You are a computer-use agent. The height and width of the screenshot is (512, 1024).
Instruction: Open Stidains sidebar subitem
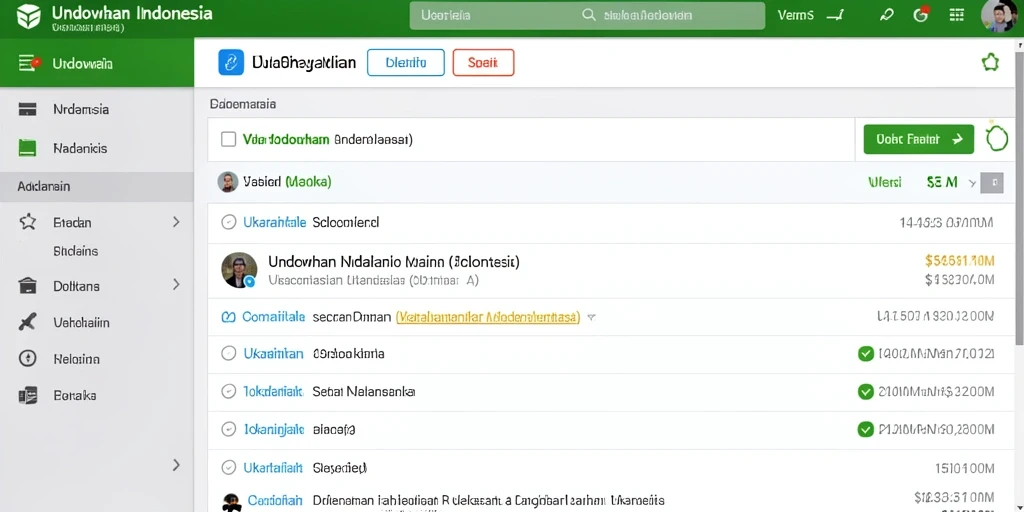coord(76,251)
